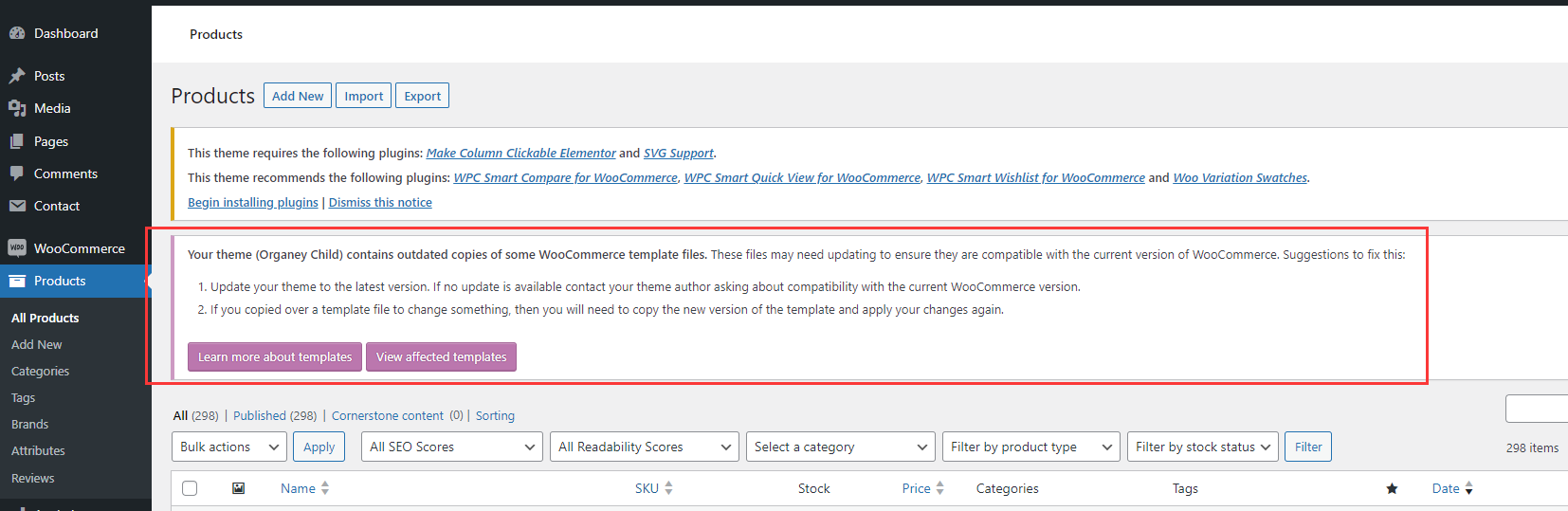Screen dimensions: 1568x511
Task: Click the Comments speech bubble icon
Action: pyautogui.click(x=17, y=173)
